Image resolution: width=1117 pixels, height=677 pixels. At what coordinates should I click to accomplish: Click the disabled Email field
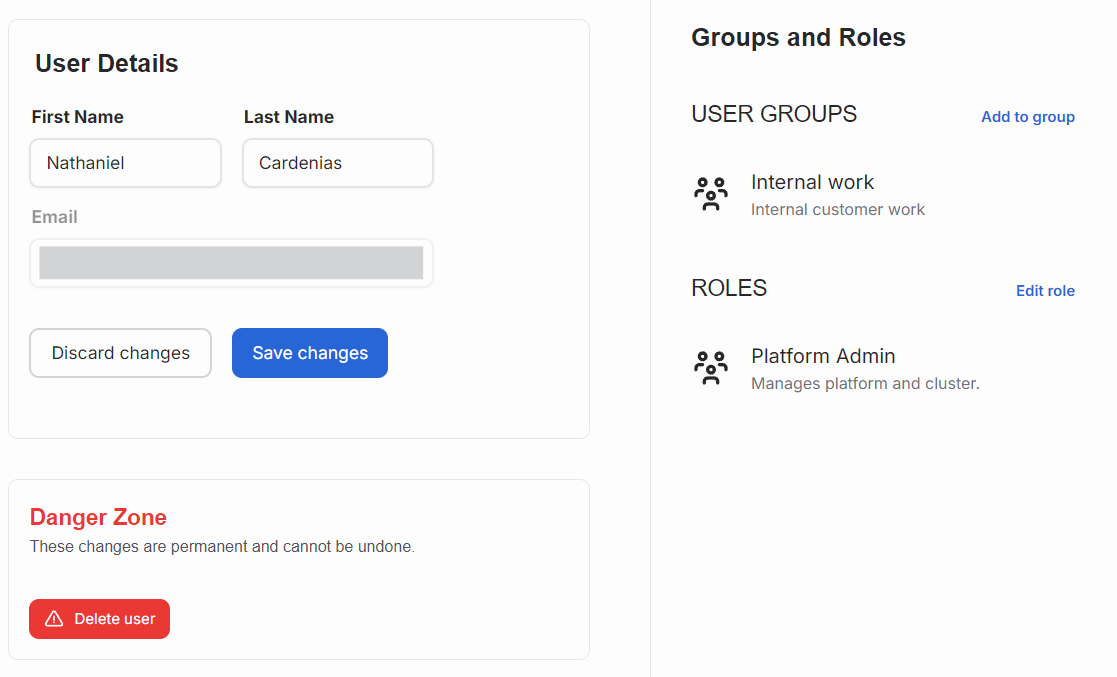[x=230, y=263]
